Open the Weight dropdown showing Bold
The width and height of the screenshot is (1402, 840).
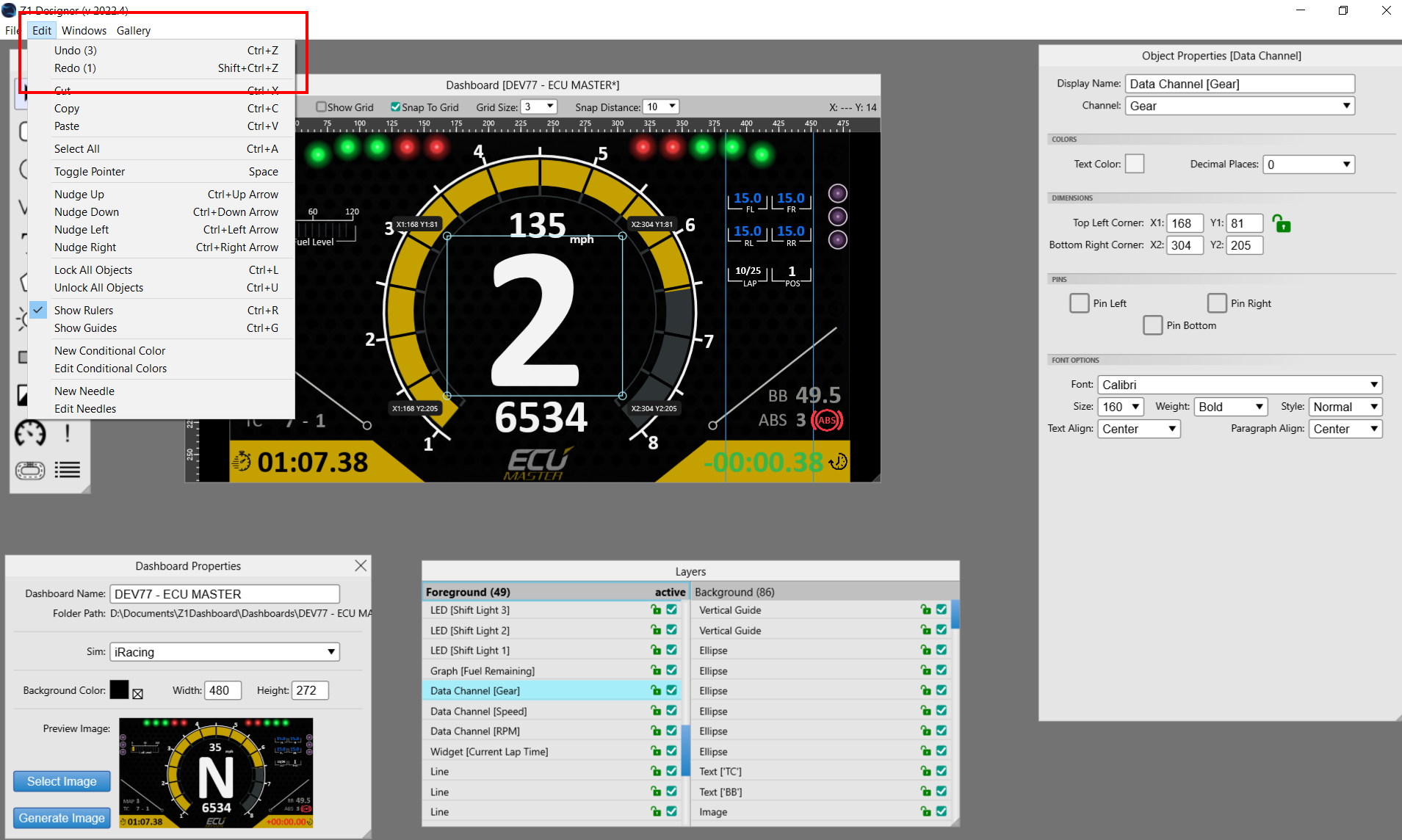1232,407
